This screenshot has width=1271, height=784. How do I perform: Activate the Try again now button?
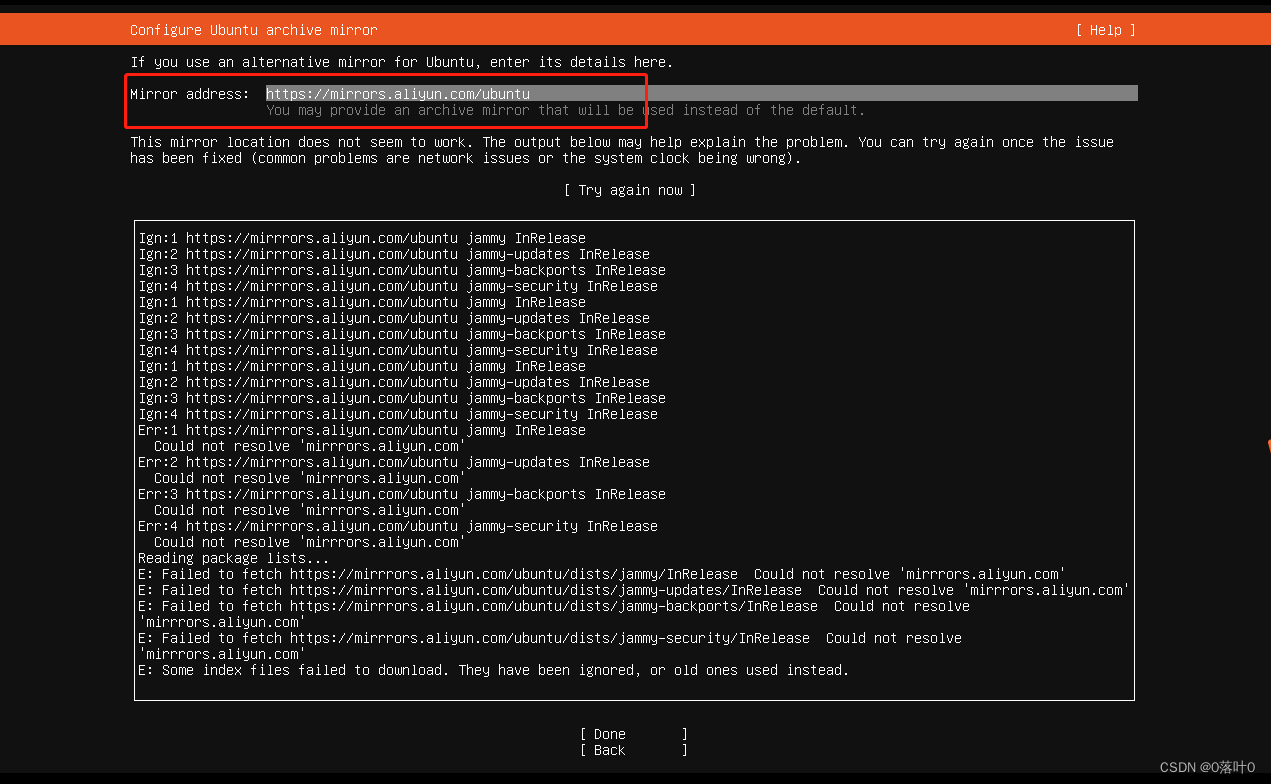click(x=629, y=190)
